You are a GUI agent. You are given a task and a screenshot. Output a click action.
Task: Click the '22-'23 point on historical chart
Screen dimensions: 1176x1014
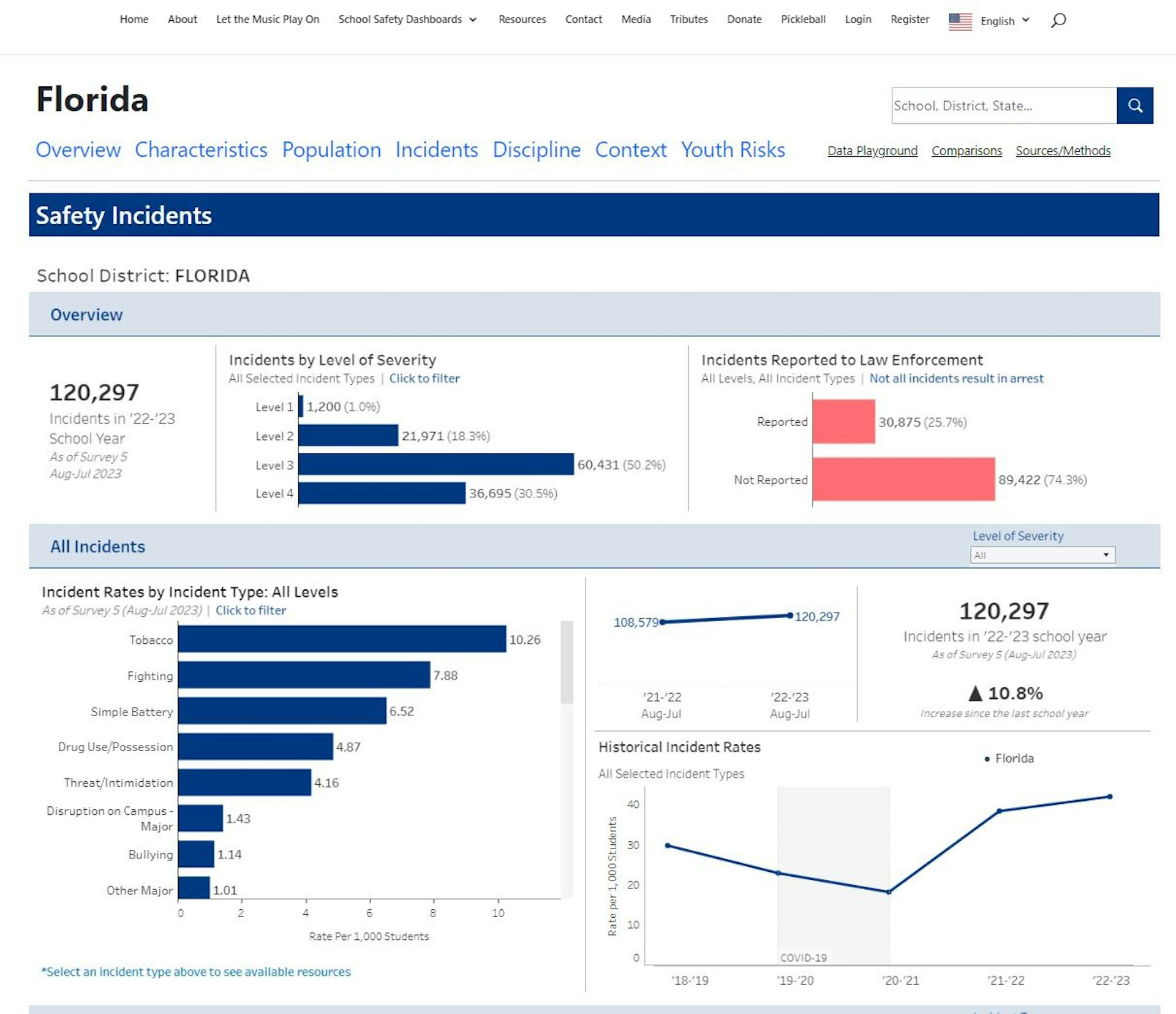pos(1109,796)
